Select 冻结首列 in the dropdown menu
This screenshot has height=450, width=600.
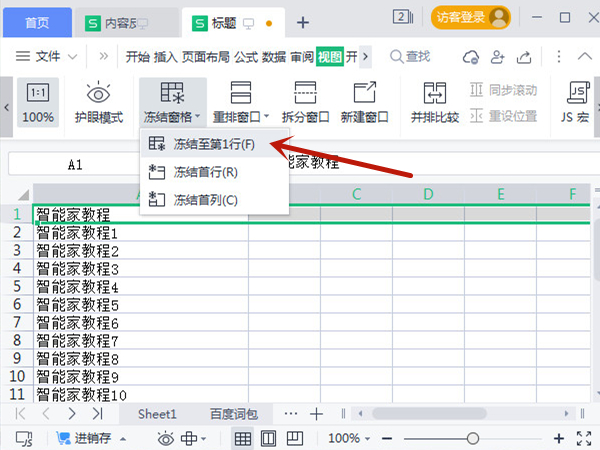coord(205,199)
